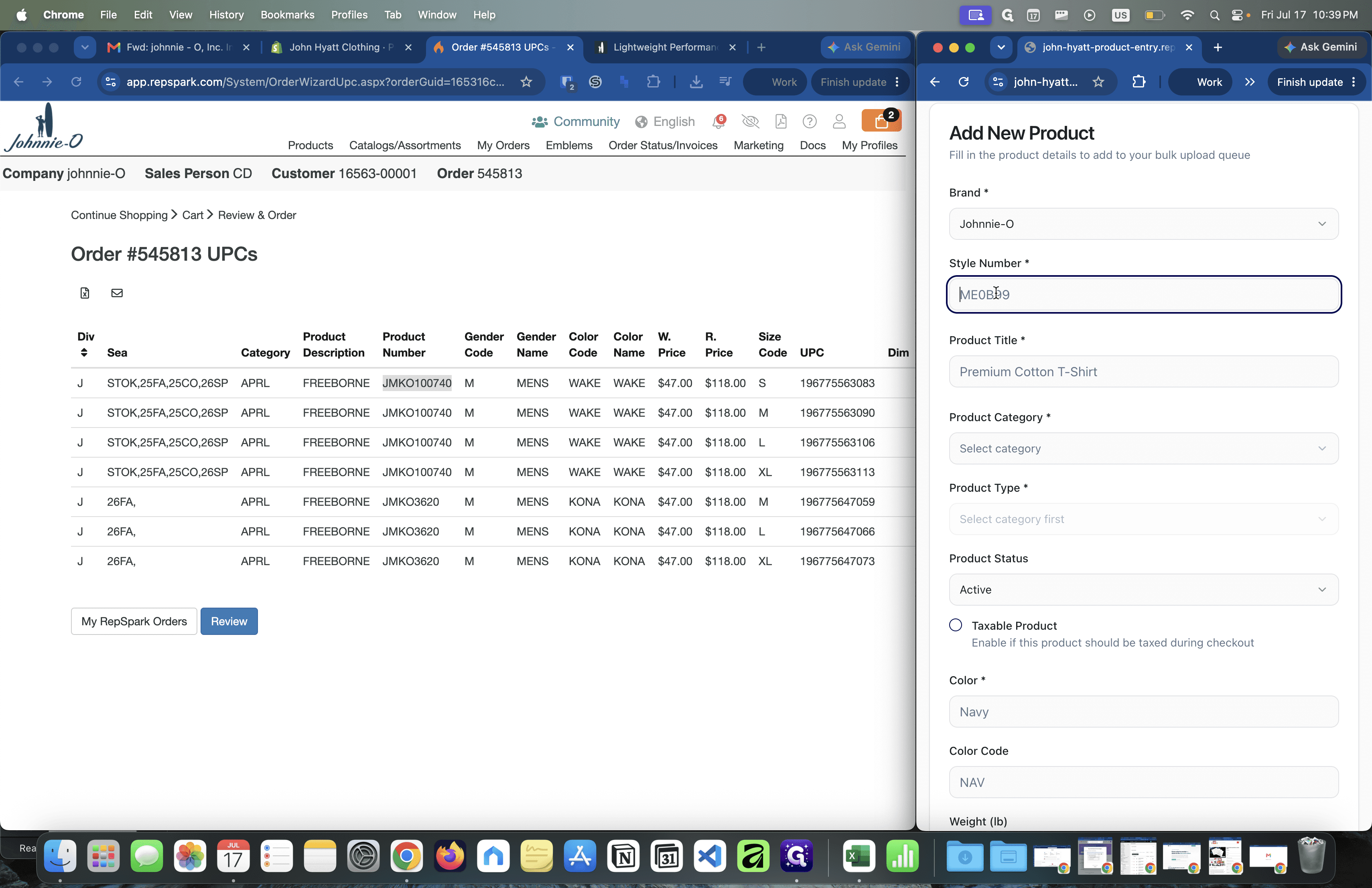Click the Color input with Navy placeholder

pos(1143,712)
